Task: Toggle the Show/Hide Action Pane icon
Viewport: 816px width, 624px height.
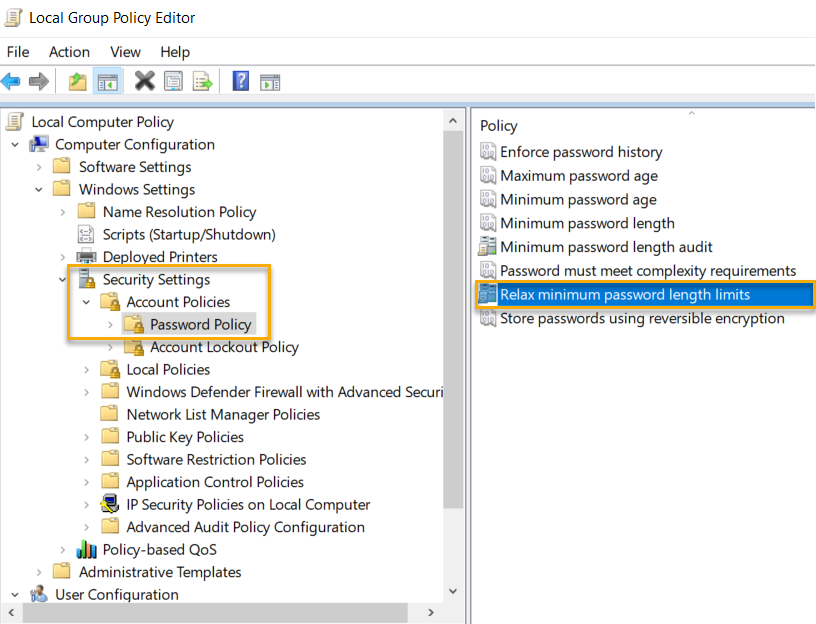Action: (269, 81)
